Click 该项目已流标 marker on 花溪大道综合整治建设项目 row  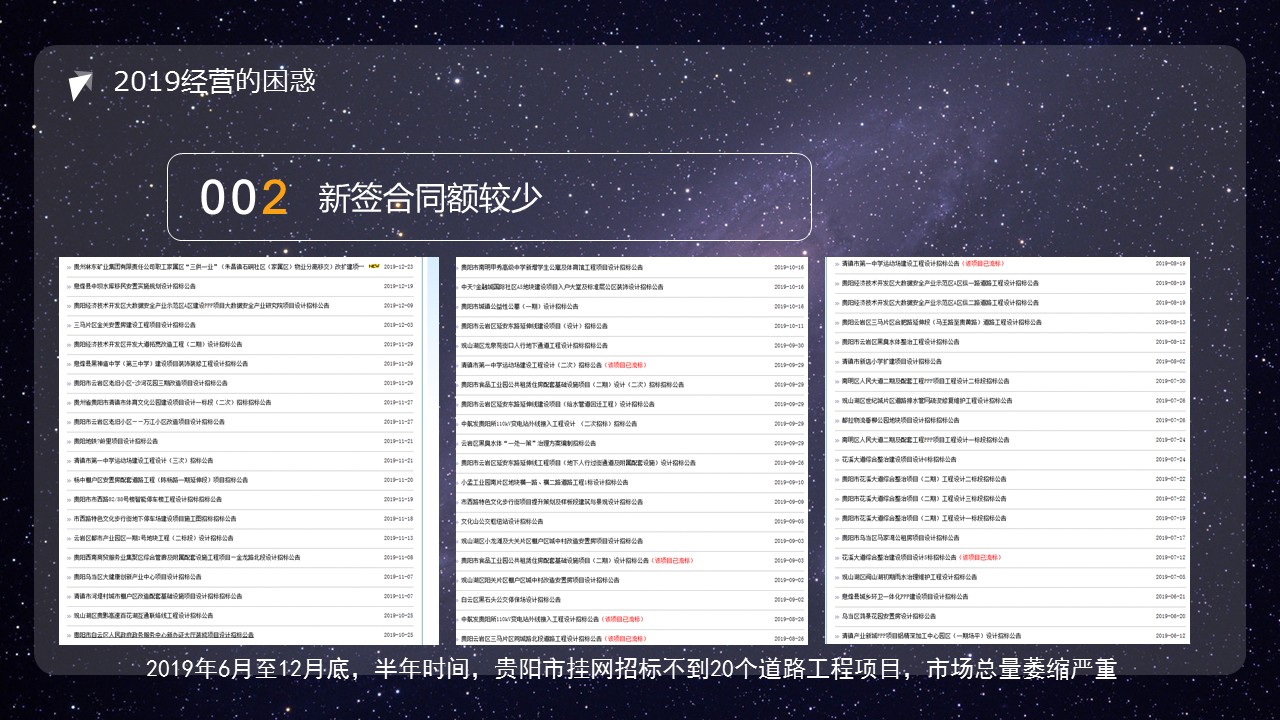[x=980, y=557]
